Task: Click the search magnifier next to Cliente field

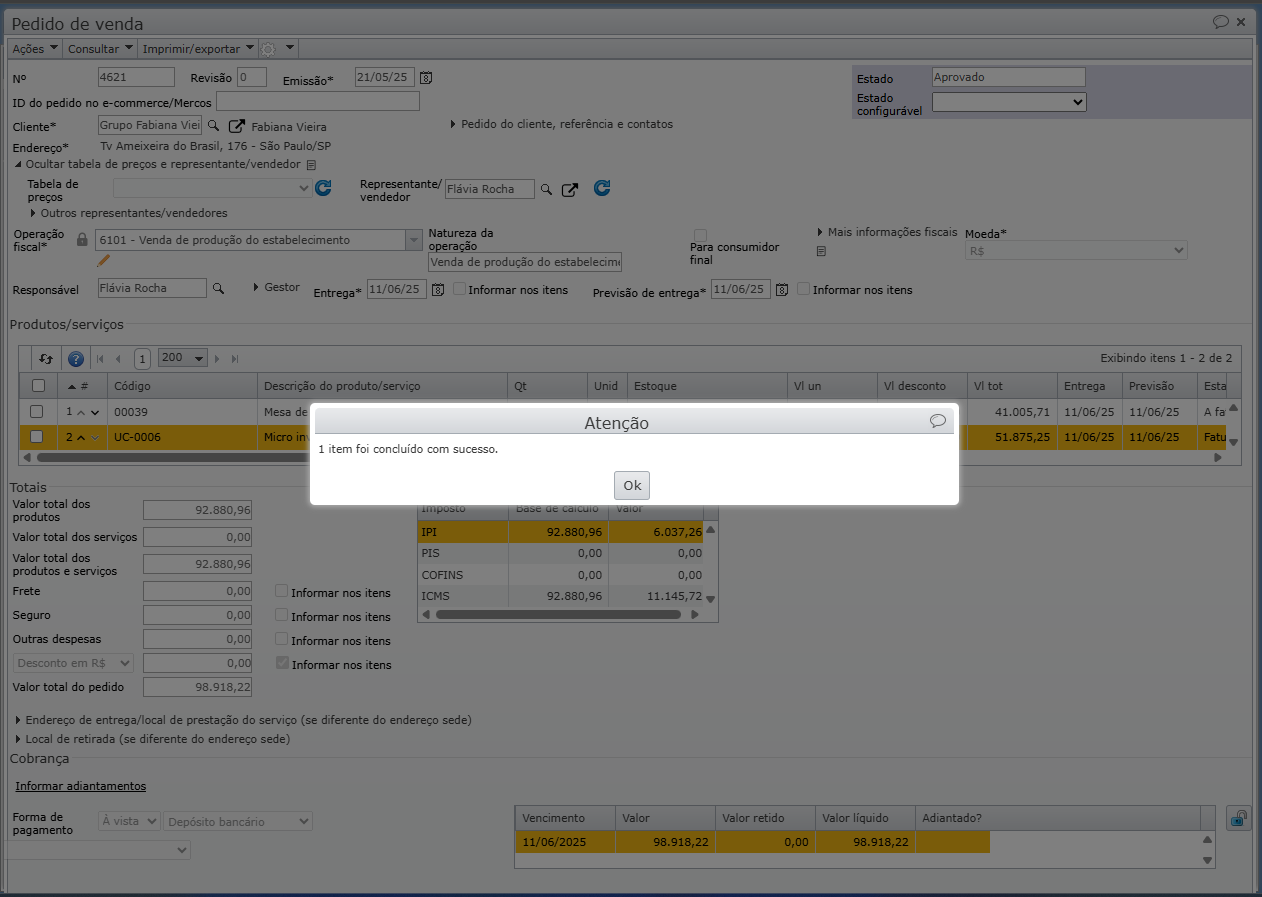Action: pyautogui.click(x=212, y=126)
